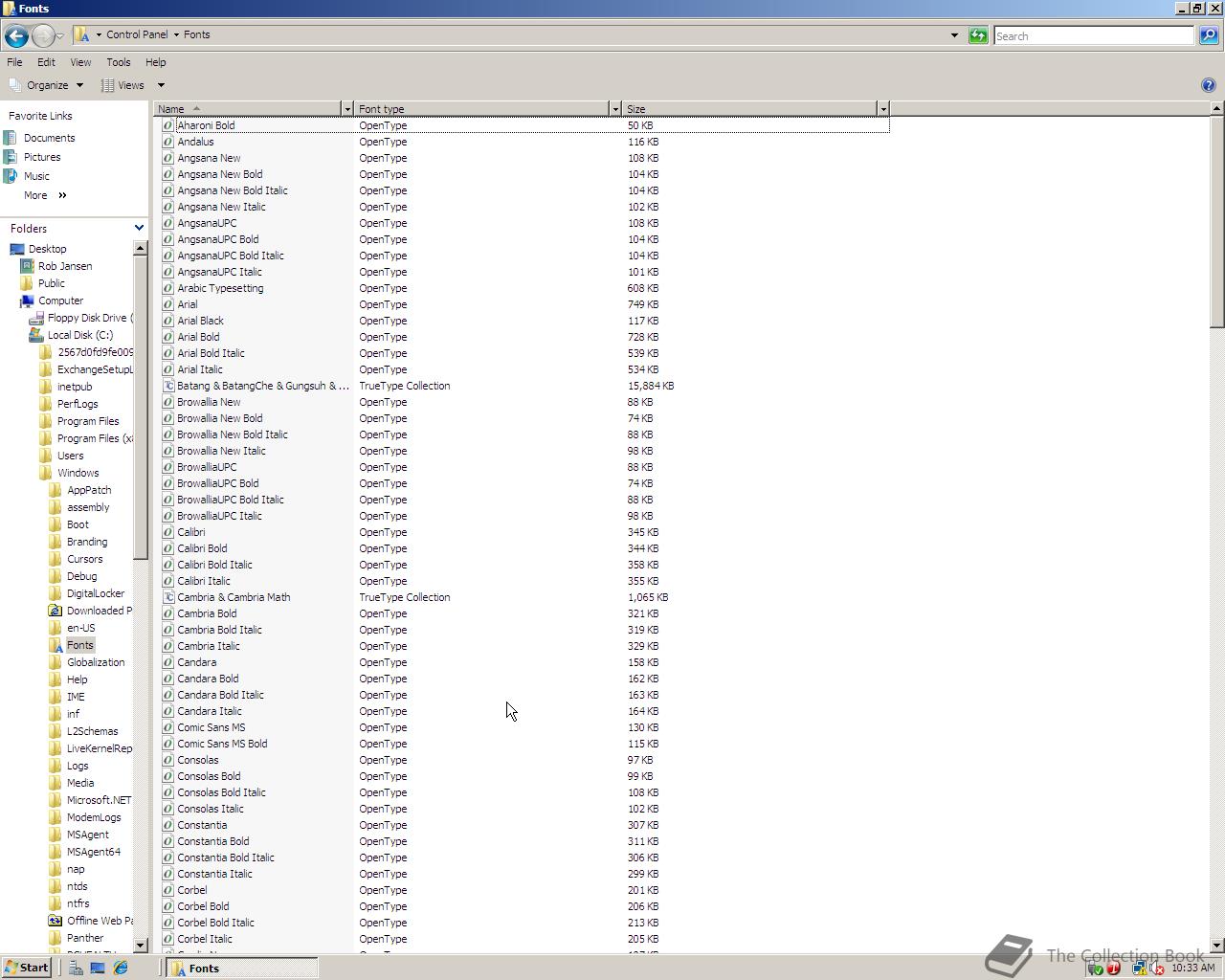Click the Start button
Viewport: 1225px width, 980px height.
(26, 968)
